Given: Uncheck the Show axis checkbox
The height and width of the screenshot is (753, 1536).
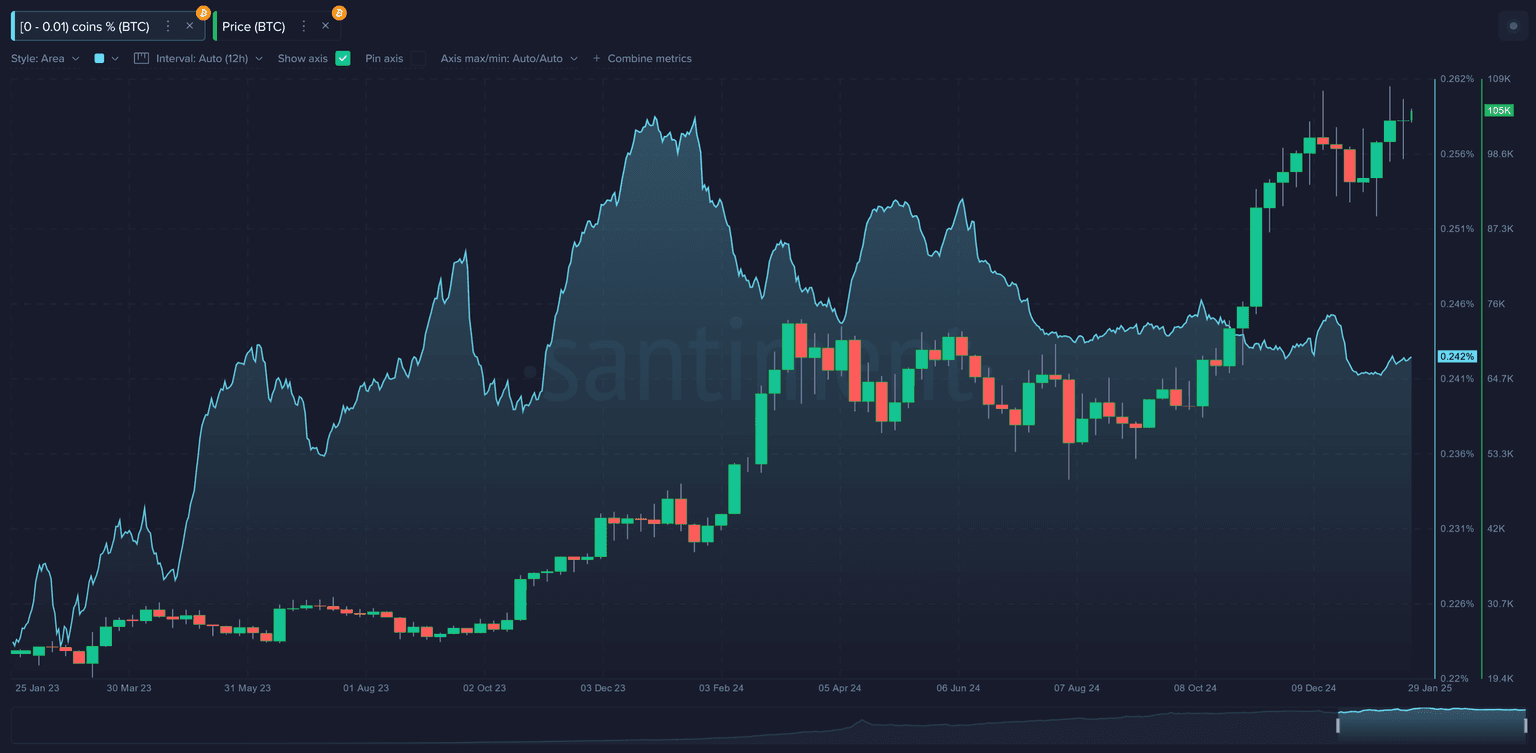Looking at the screenshot, I should point(343,58).
